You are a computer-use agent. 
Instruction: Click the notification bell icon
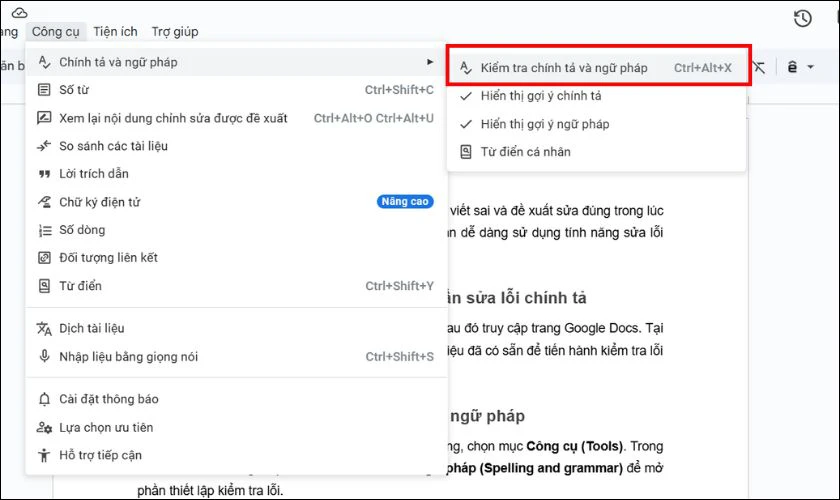[x=44, y=399]
